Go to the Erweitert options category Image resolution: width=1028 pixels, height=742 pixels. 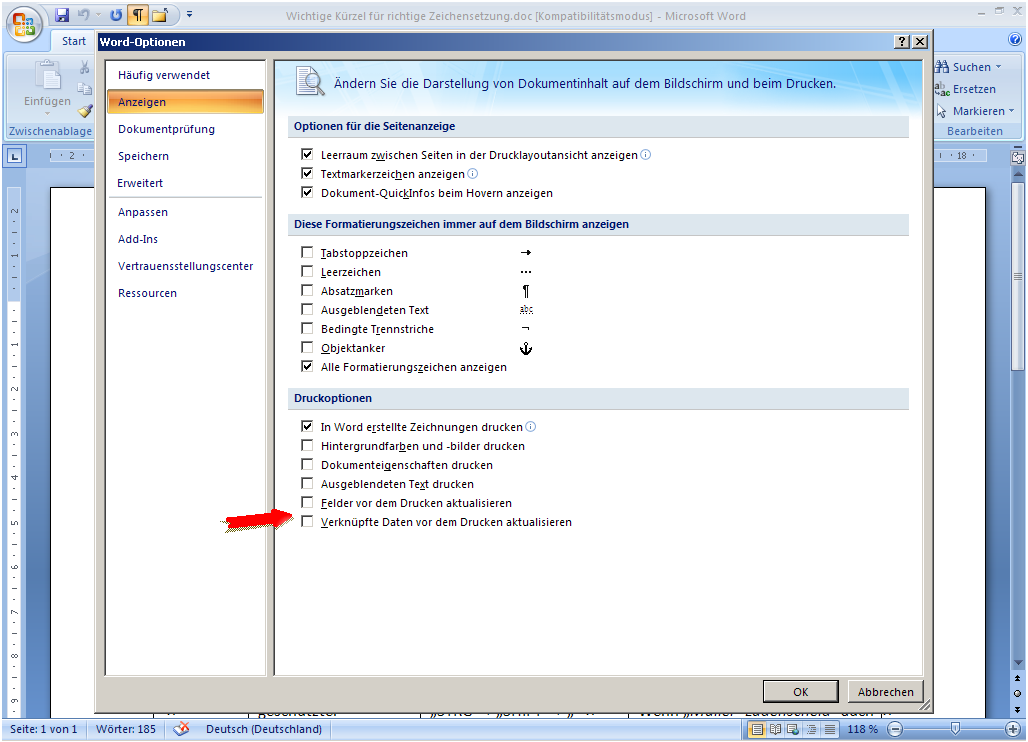coord(186,183)
